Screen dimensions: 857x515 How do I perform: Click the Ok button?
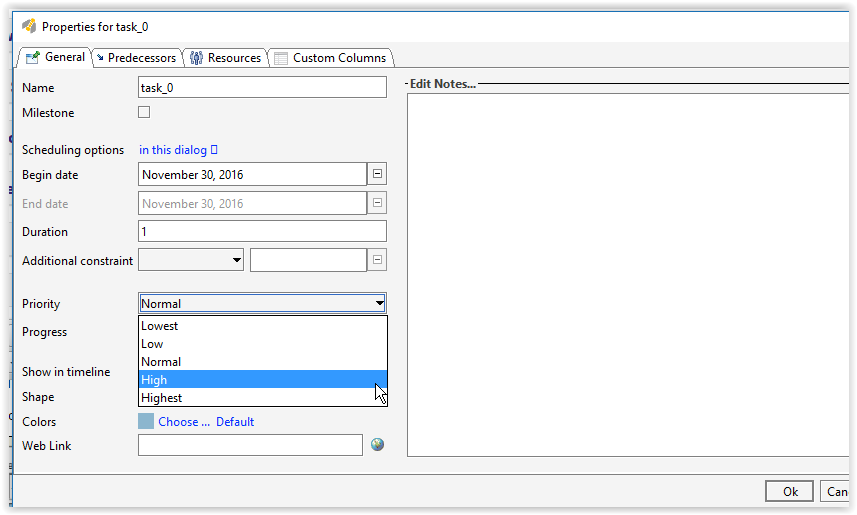pyautogui.click(x=789, y=491)
